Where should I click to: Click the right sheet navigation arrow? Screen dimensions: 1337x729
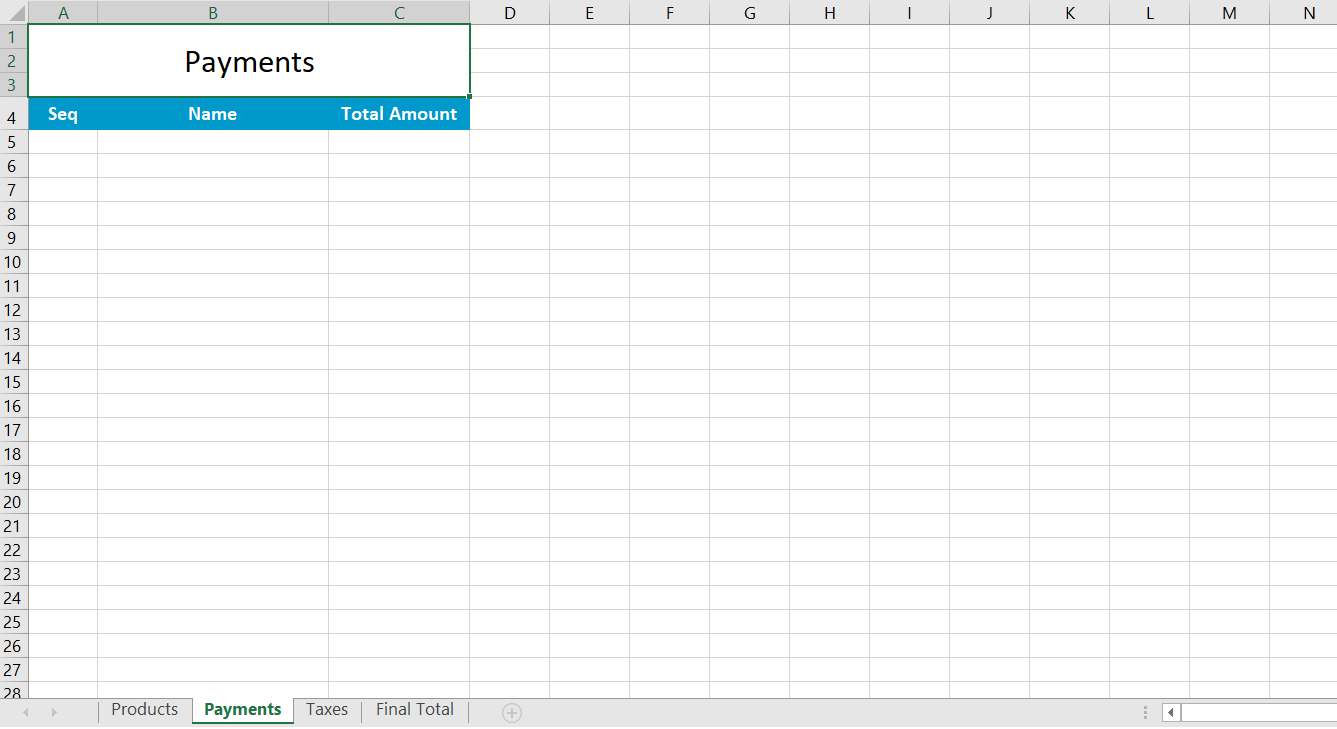53,711
